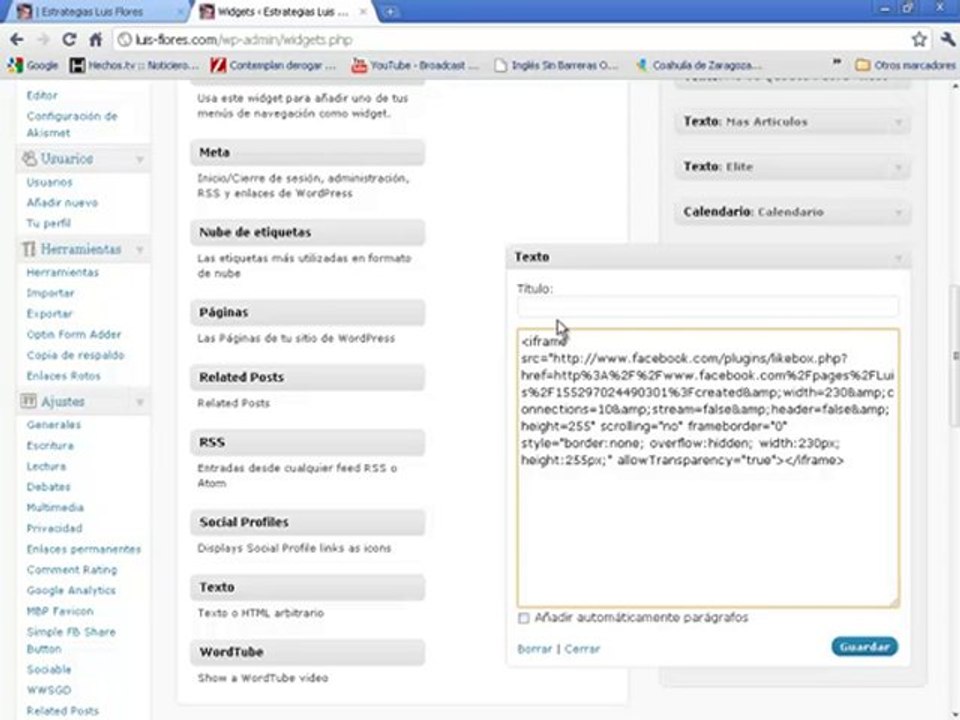Viewport: 960px width, 720px height.
Task: Open Comment Rating settings
Action: click(x=72, y=570)
